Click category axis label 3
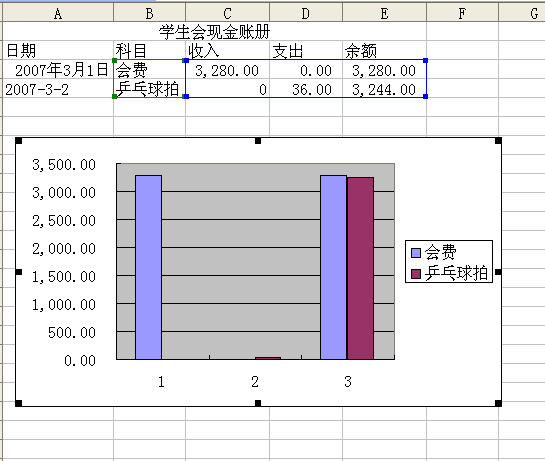The image size is (545, 461). click(x=348, y=382)
